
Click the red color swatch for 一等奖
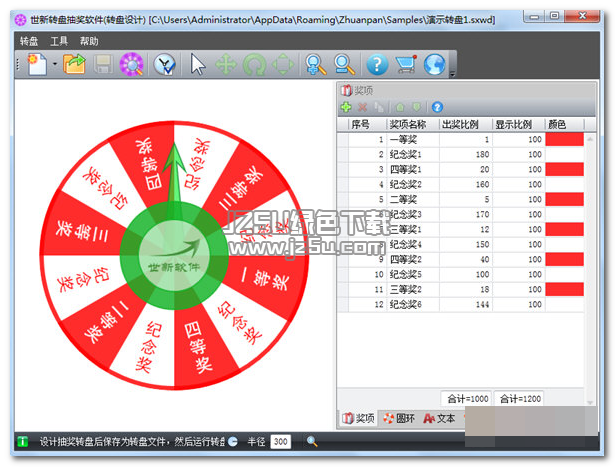click(563, 140)
